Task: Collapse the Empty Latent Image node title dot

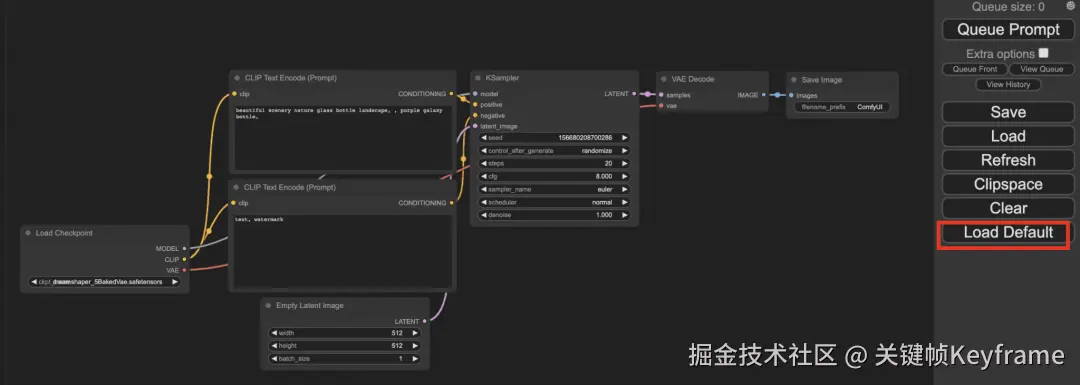Action: coord(269,305)
